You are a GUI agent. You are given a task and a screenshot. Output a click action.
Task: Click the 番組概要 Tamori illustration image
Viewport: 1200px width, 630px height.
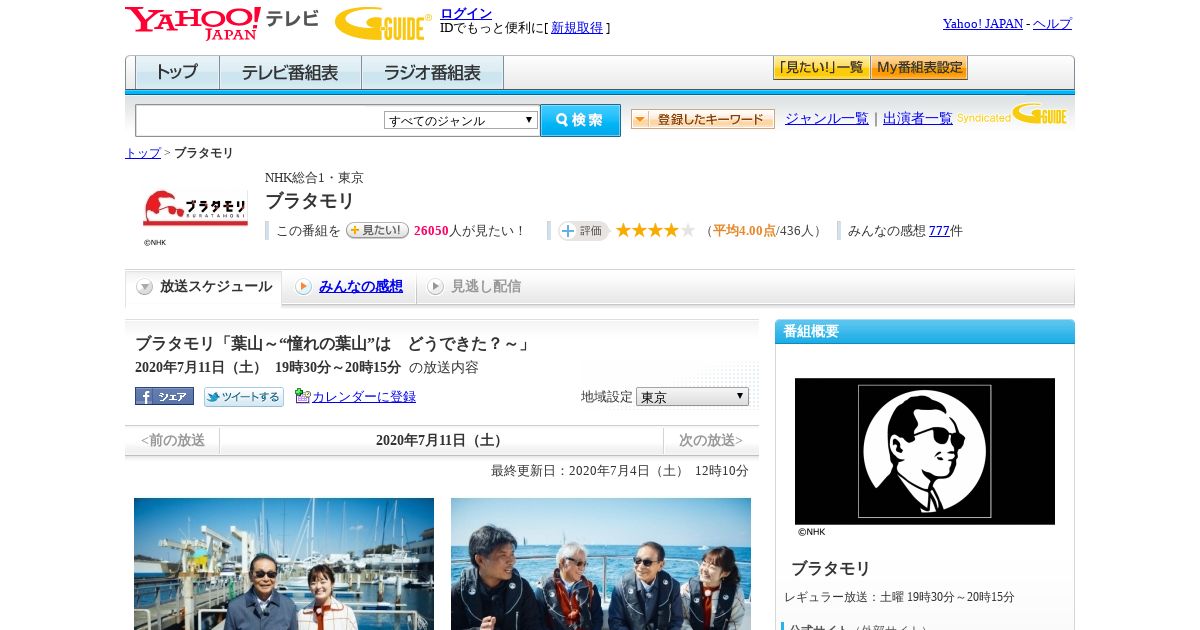(x=925, y=451)
